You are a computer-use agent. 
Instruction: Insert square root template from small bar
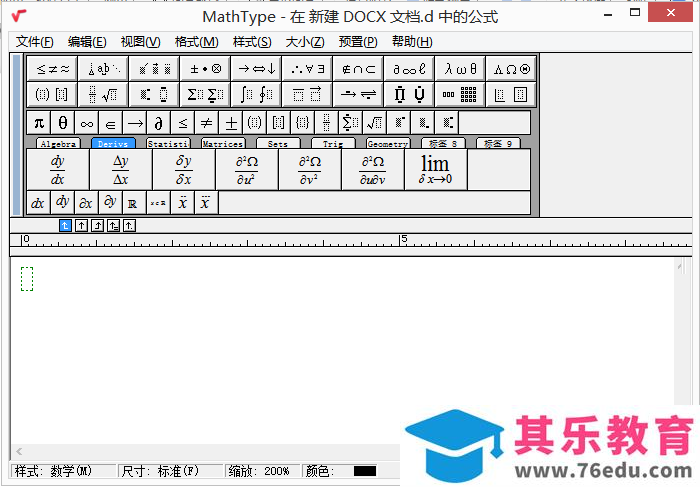pos(375,123)
